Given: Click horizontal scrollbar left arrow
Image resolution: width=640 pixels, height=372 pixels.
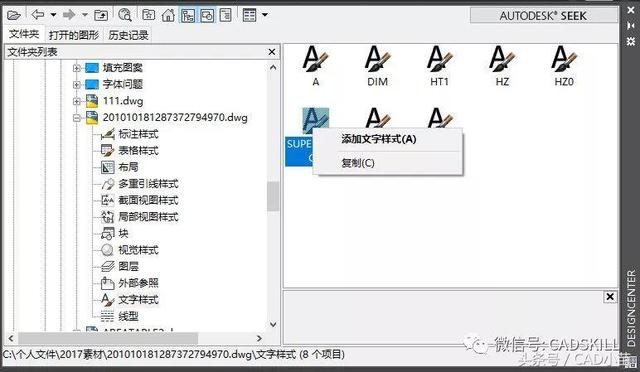Looking at the screenshot, I should pos(11,339).
